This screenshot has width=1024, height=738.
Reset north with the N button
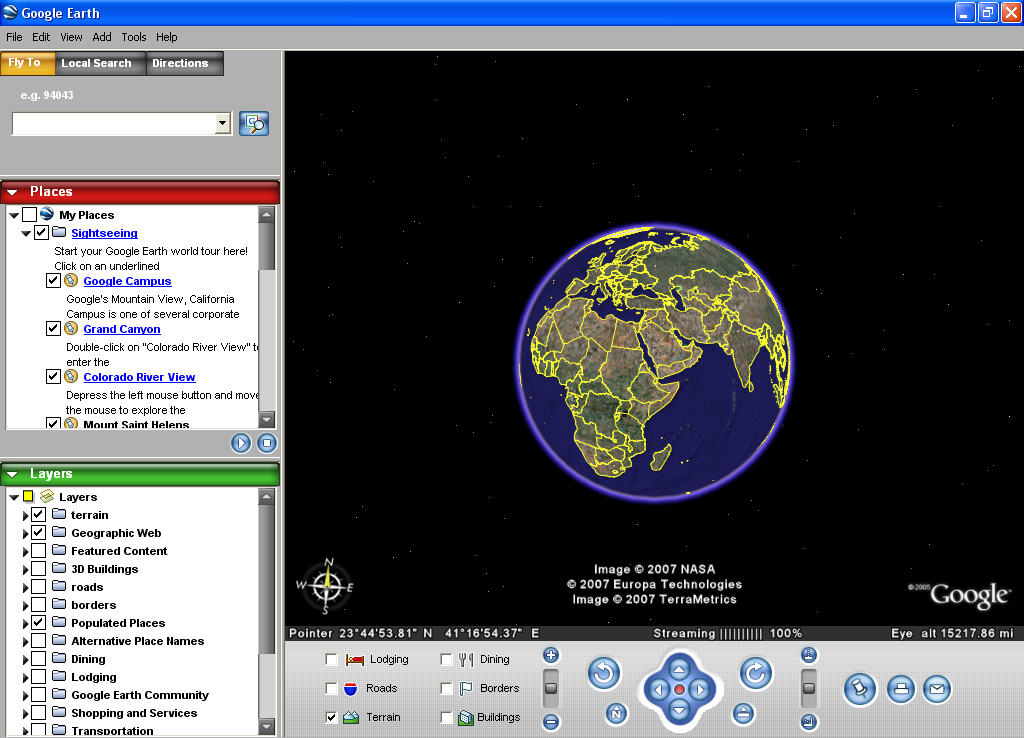[616, 713]
